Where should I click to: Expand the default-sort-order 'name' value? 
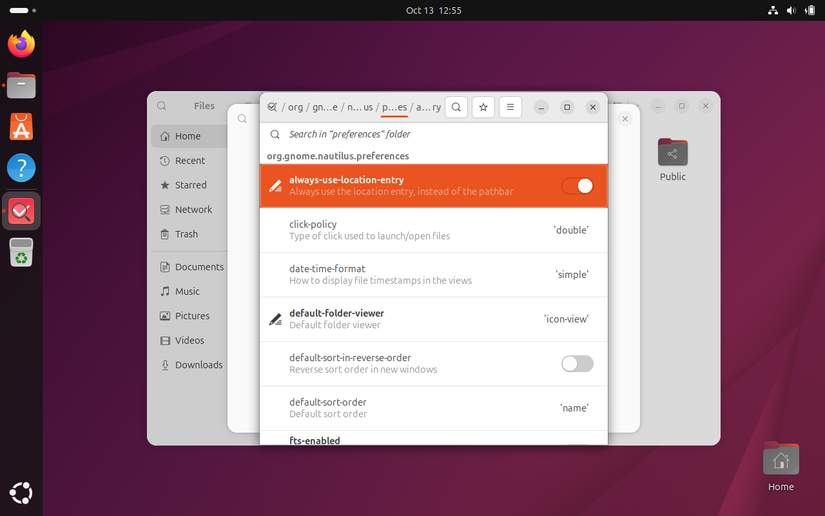(573, 408)
